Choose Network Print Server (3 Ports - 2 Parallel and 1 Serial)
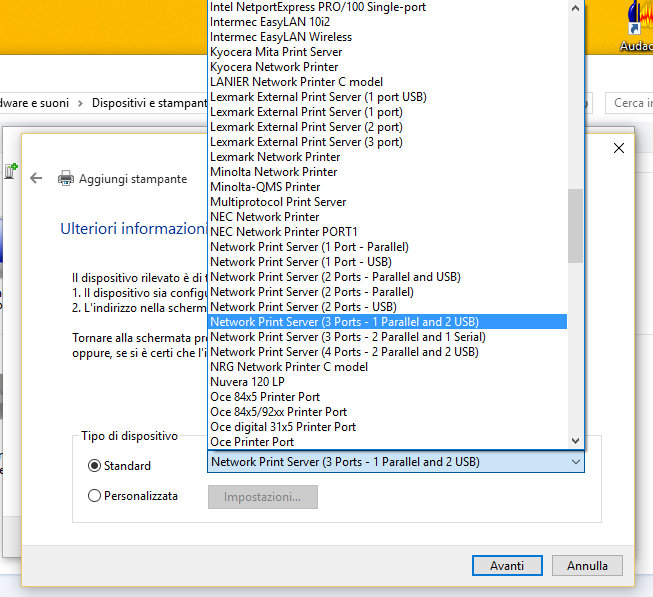 coord(387,337)
